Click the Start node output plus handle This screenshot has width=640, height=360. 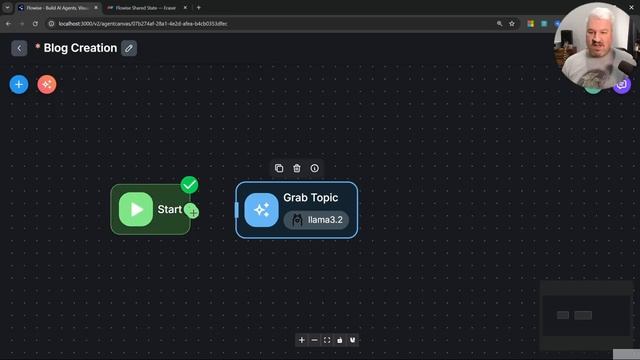pyautogui.click(x=192, y=211)
